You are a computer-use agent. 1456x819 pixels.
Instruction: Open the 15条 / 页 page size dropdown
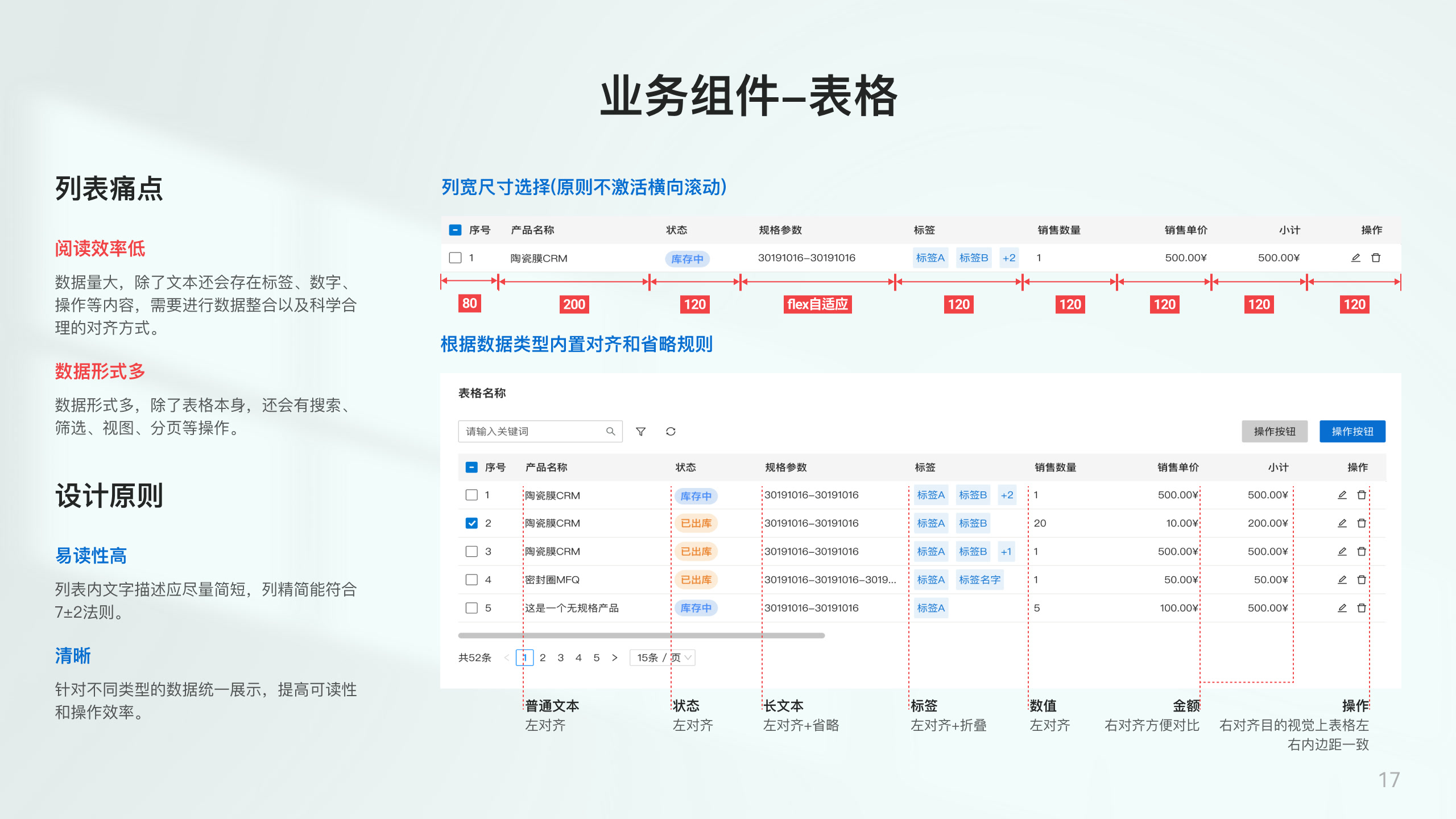tap(663, 657)
